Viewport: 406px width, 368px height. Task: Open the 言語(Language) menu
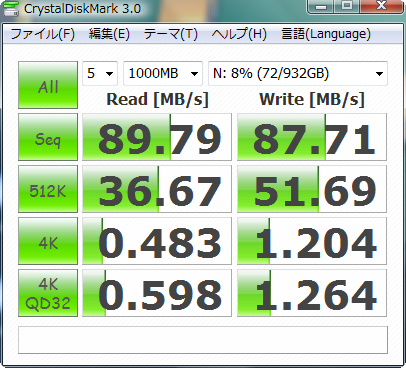coord(326,34)
